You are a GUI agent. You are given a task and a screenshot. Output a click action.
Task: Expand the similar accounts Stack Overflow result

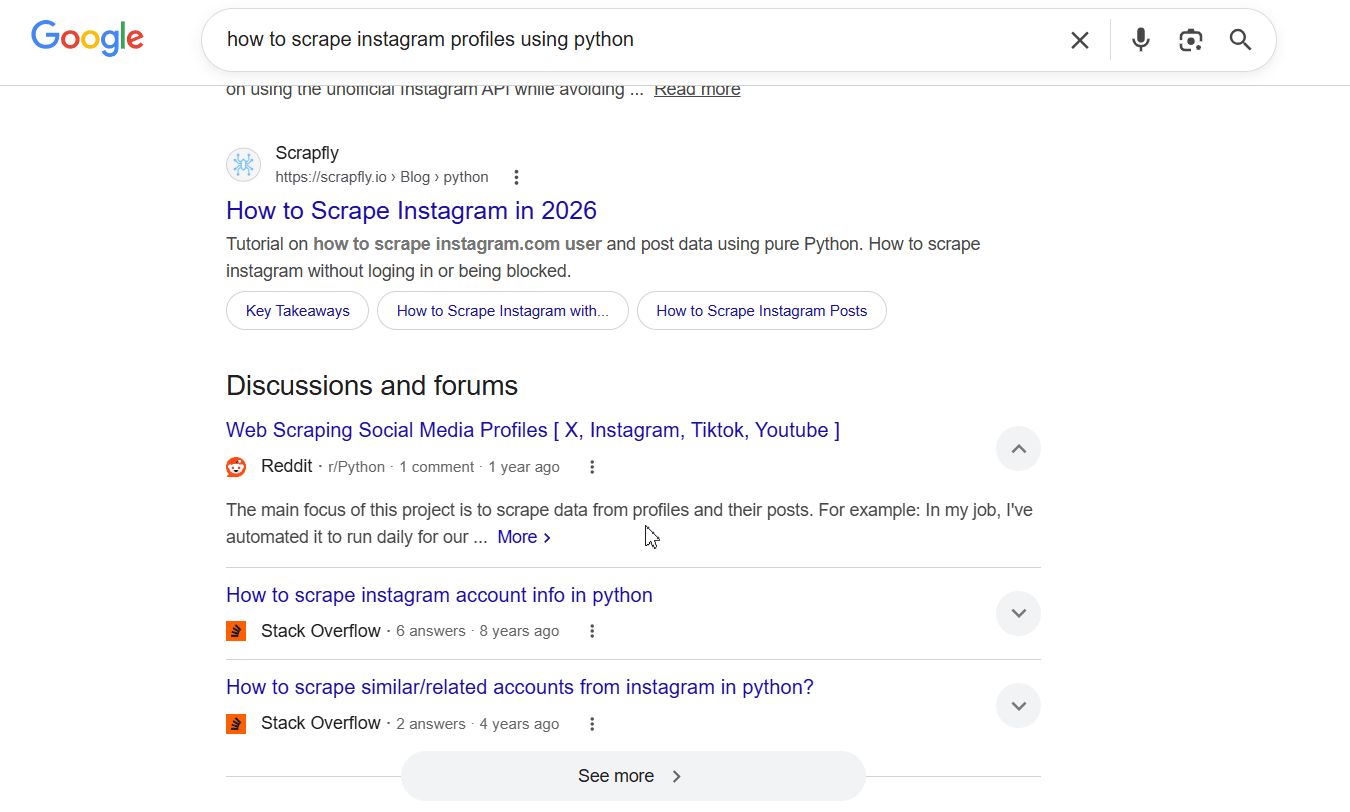point(1018,706)
